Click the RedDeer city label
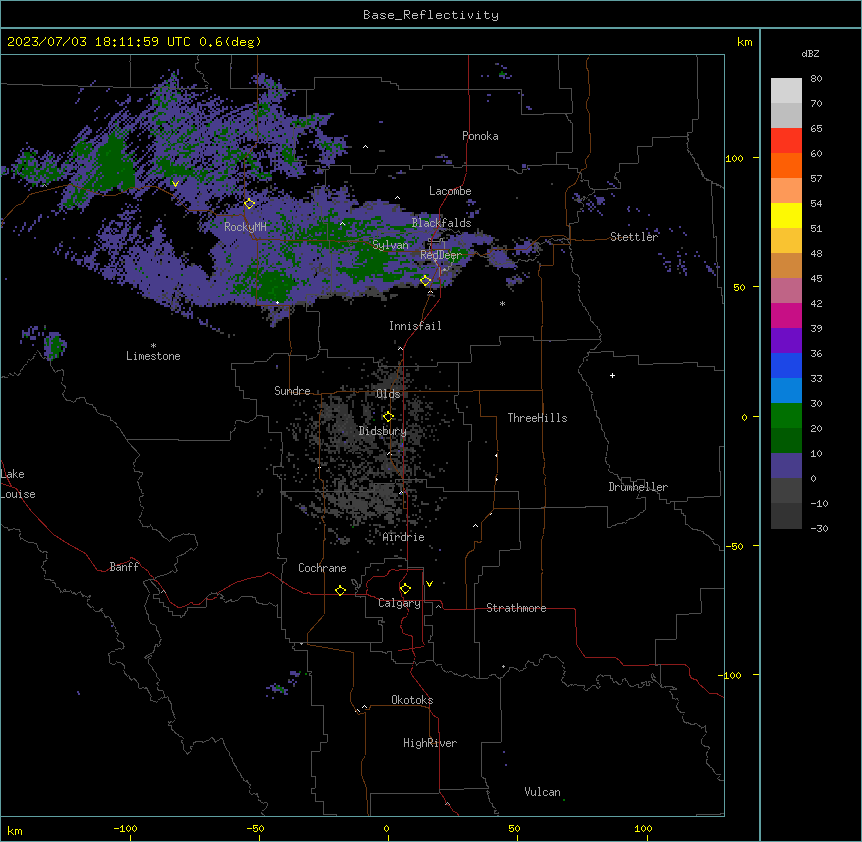The width and height of the screenshot is (862, 842). tap(440, 255)
